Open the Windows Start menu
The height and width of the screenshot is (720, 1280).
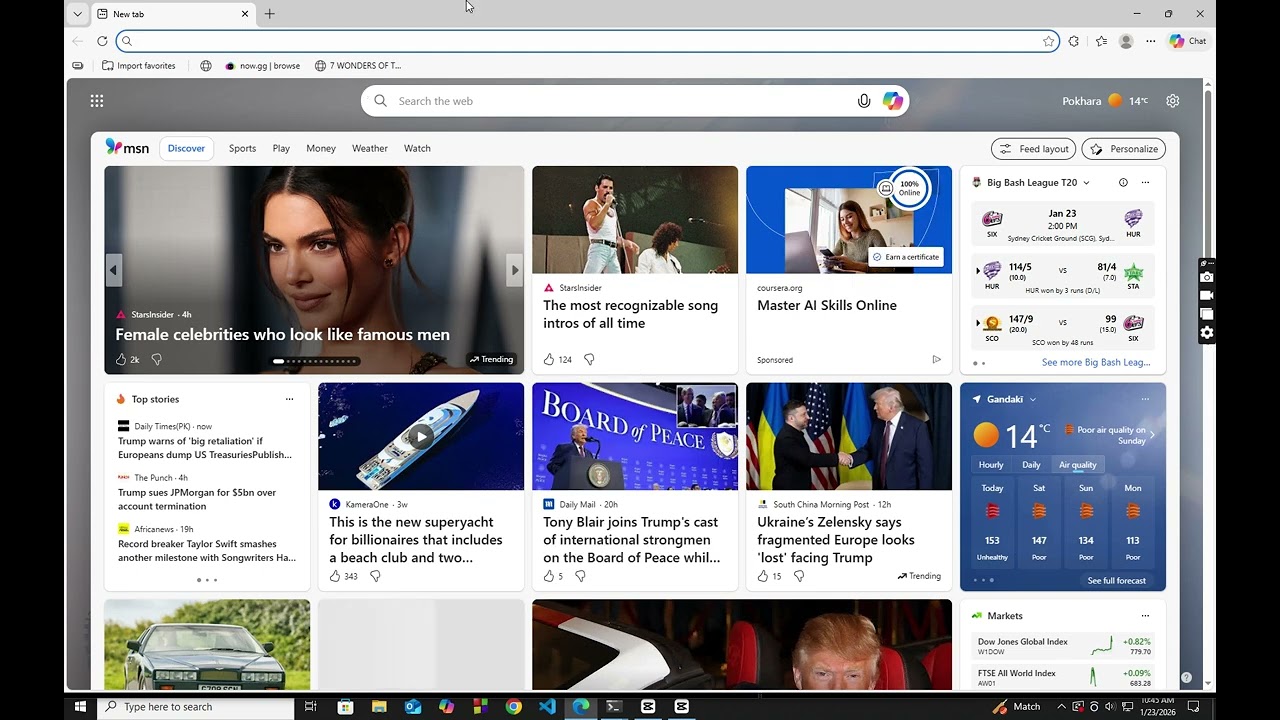pos(81,707)
